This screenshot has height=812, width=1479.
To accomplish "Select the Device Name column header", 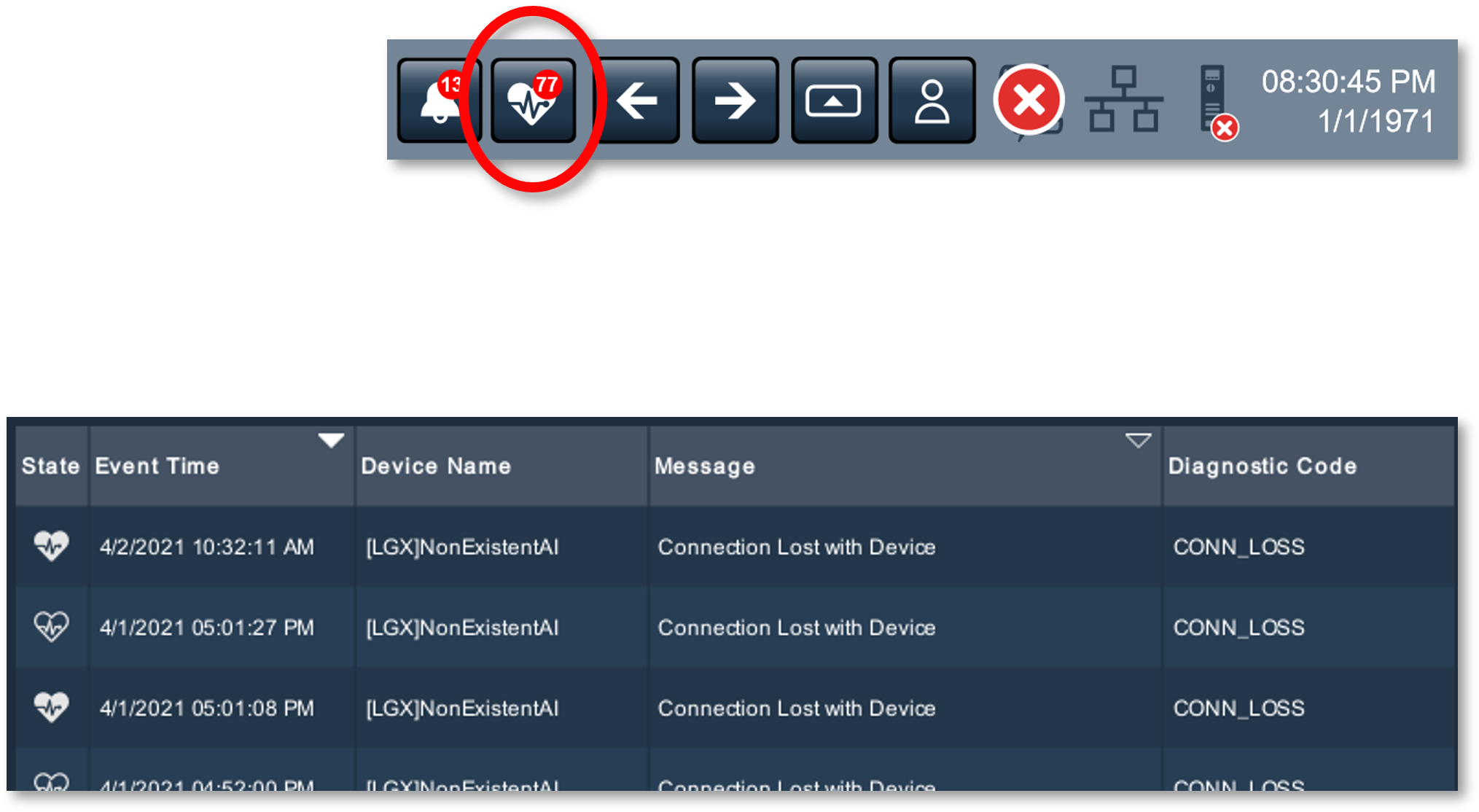I will coord(502,466).
